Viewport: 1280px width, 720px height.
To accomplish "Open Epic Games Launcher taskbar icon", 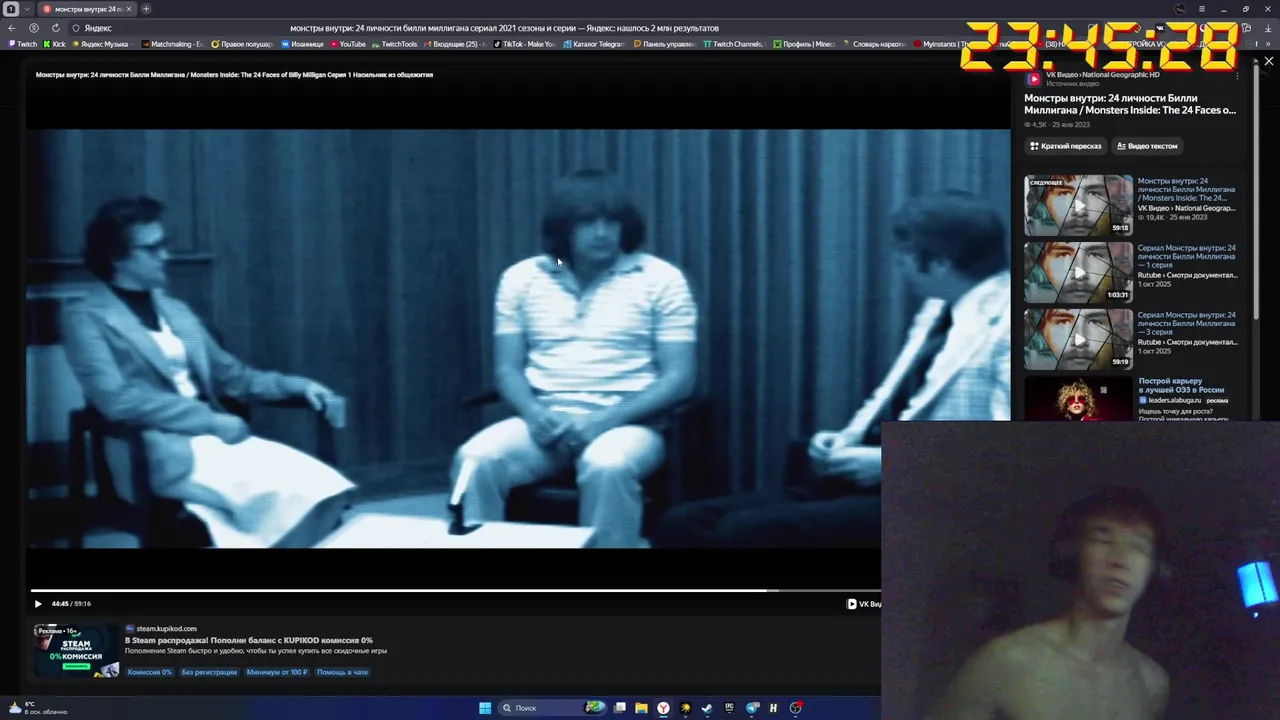I will (729, 708).
